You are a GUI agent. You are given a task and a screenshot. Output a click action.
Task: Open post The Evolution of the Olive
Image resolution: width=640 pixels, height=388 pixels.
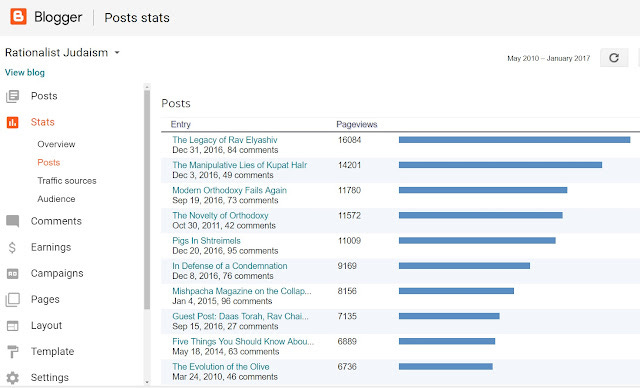coord(220,367)
